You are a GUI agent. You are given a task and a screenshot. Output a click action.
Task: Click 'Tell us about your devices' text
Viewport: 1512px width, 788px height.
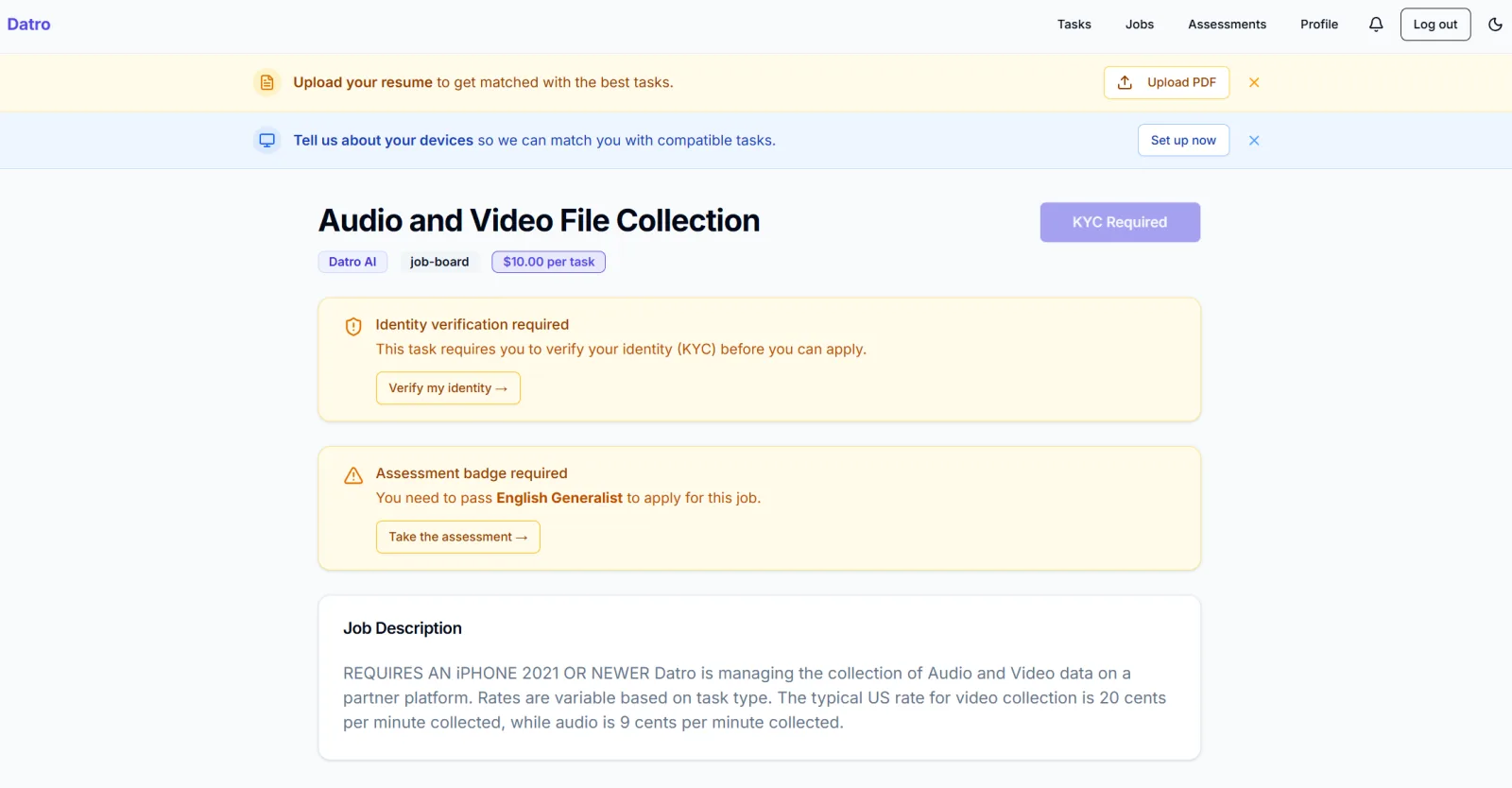click(383, 141)
